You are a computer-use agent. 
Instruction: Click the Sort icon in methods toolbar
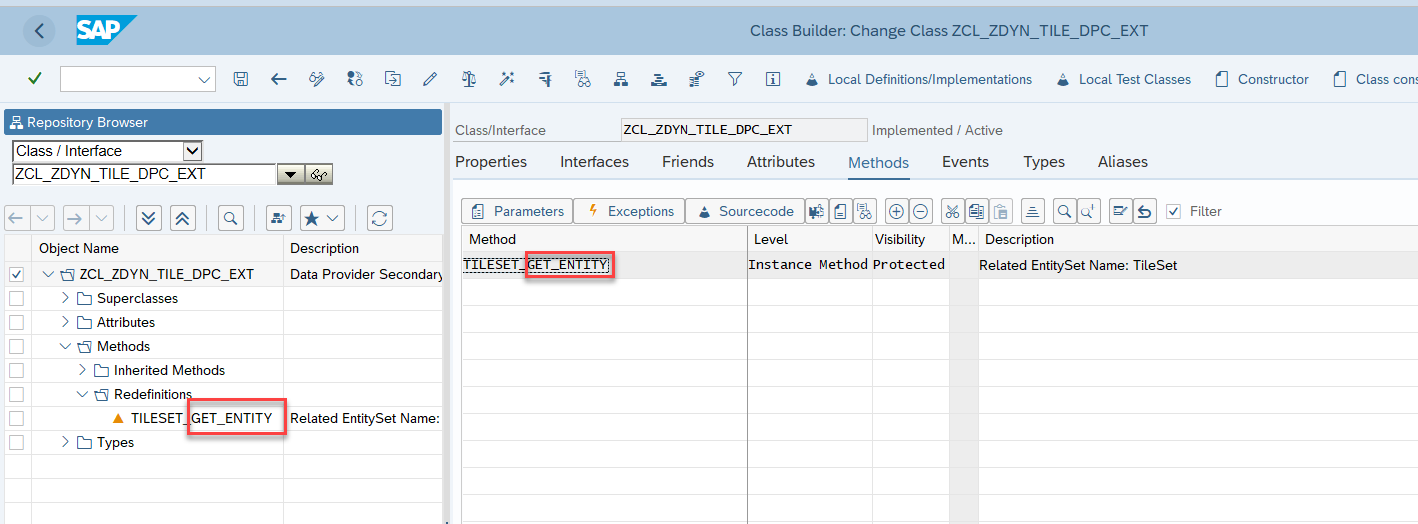point(1033,211)
